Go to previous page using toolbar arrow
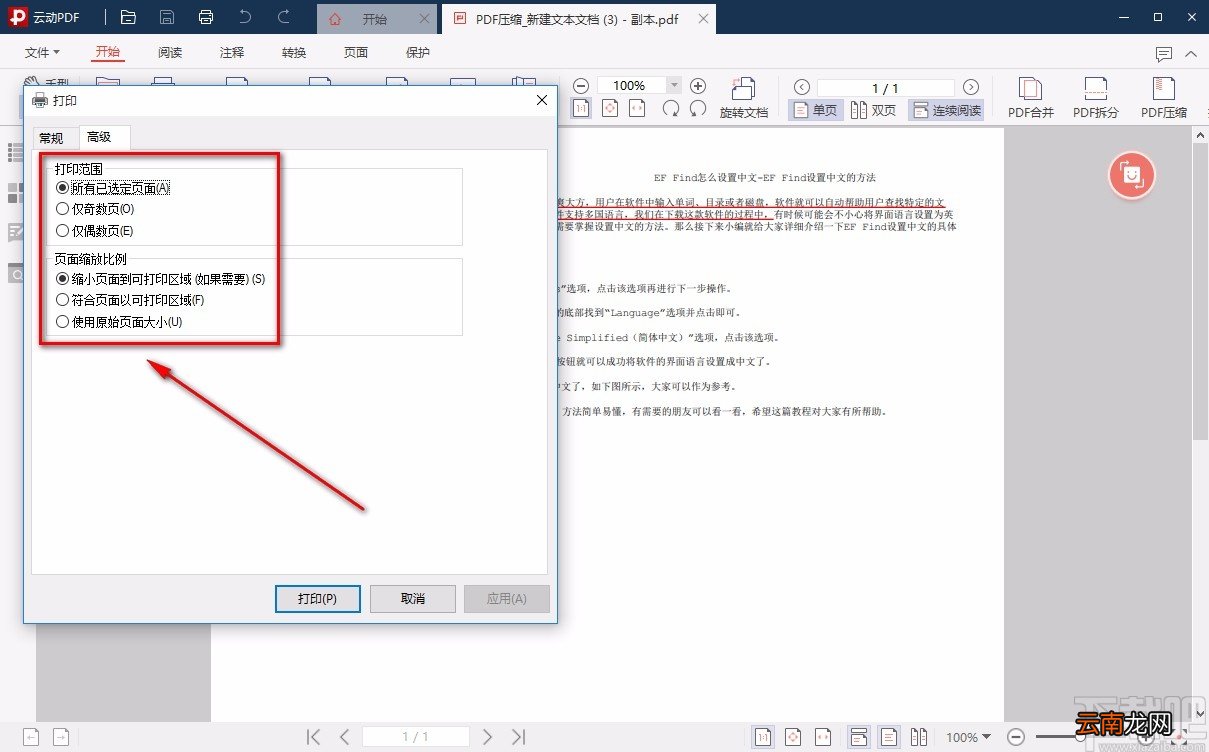 coord(800,88)
